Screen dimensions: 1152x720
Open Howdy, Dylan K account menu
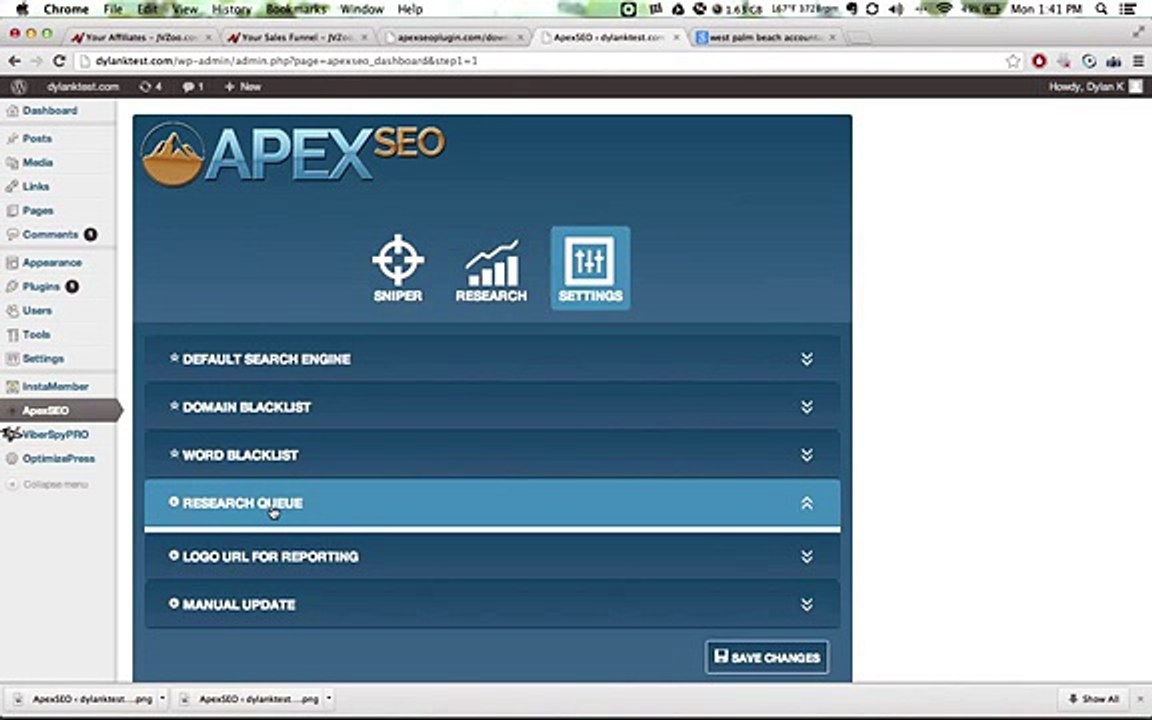1095,87
